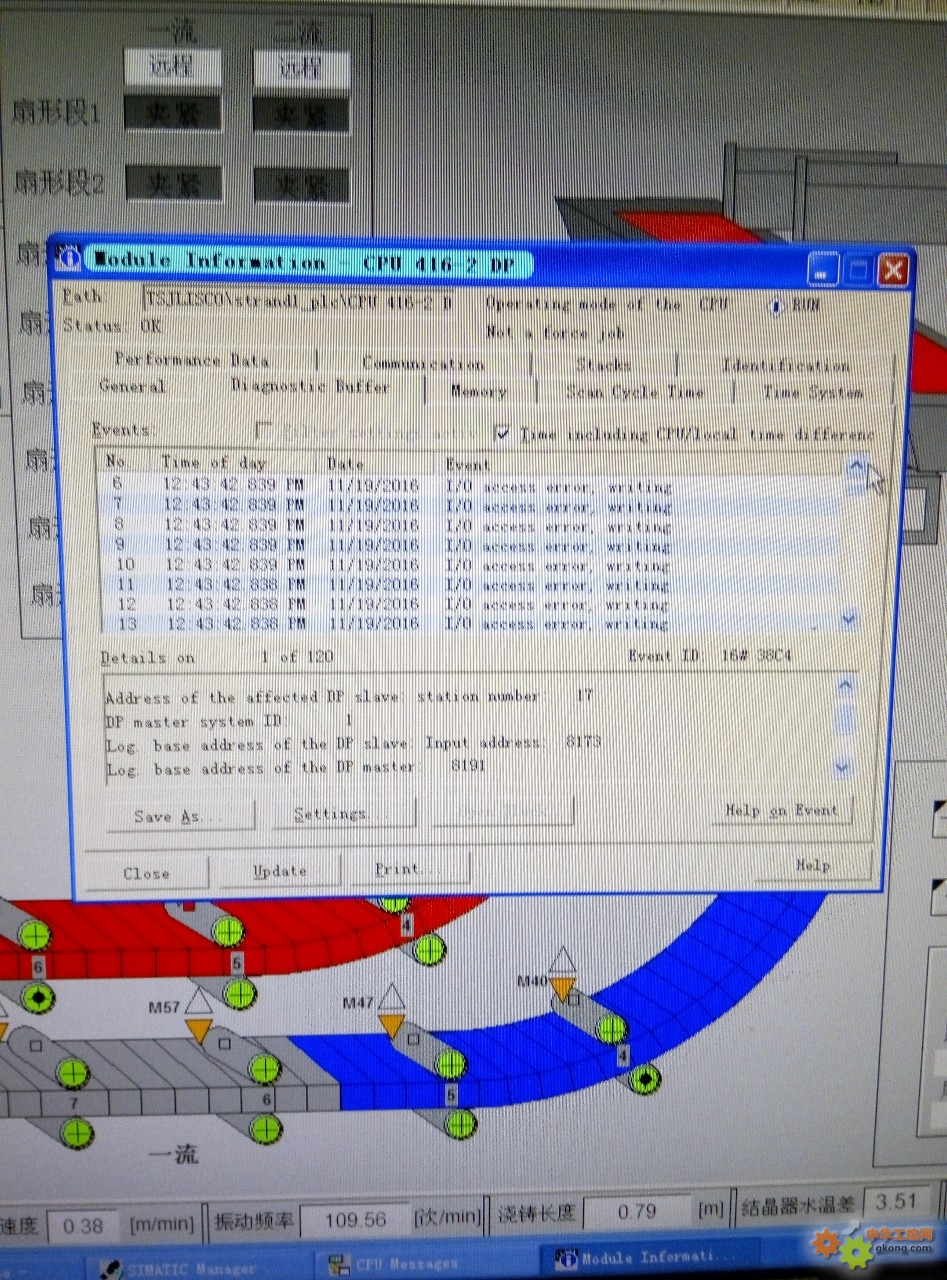Viewport: 947px width, 1280px height.
Task: Select the Diagnostic Buffer tab
Action: pyautogui.click(x=311, y=386)
